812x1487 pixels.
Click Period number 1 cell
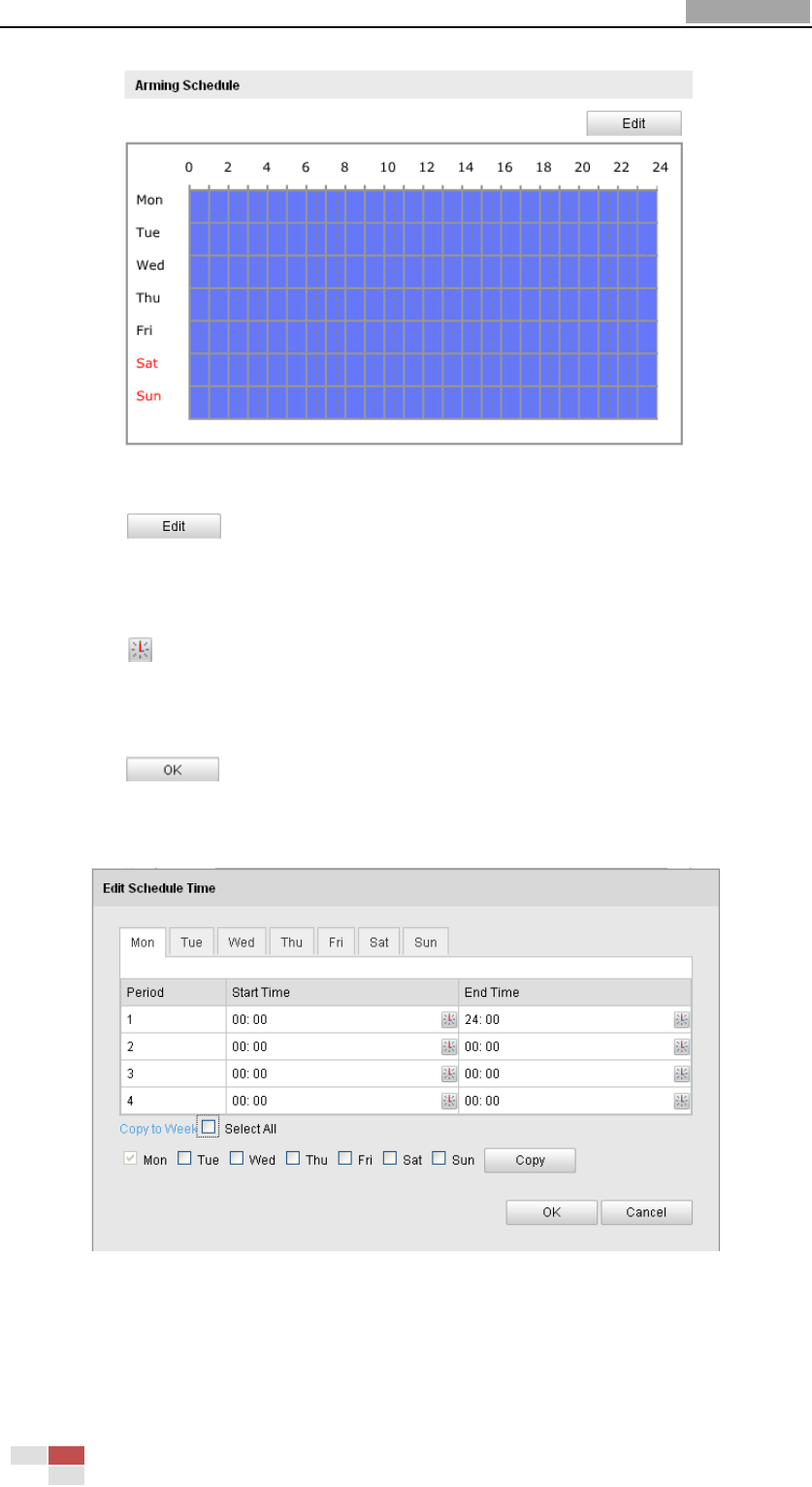point(173,1019)
